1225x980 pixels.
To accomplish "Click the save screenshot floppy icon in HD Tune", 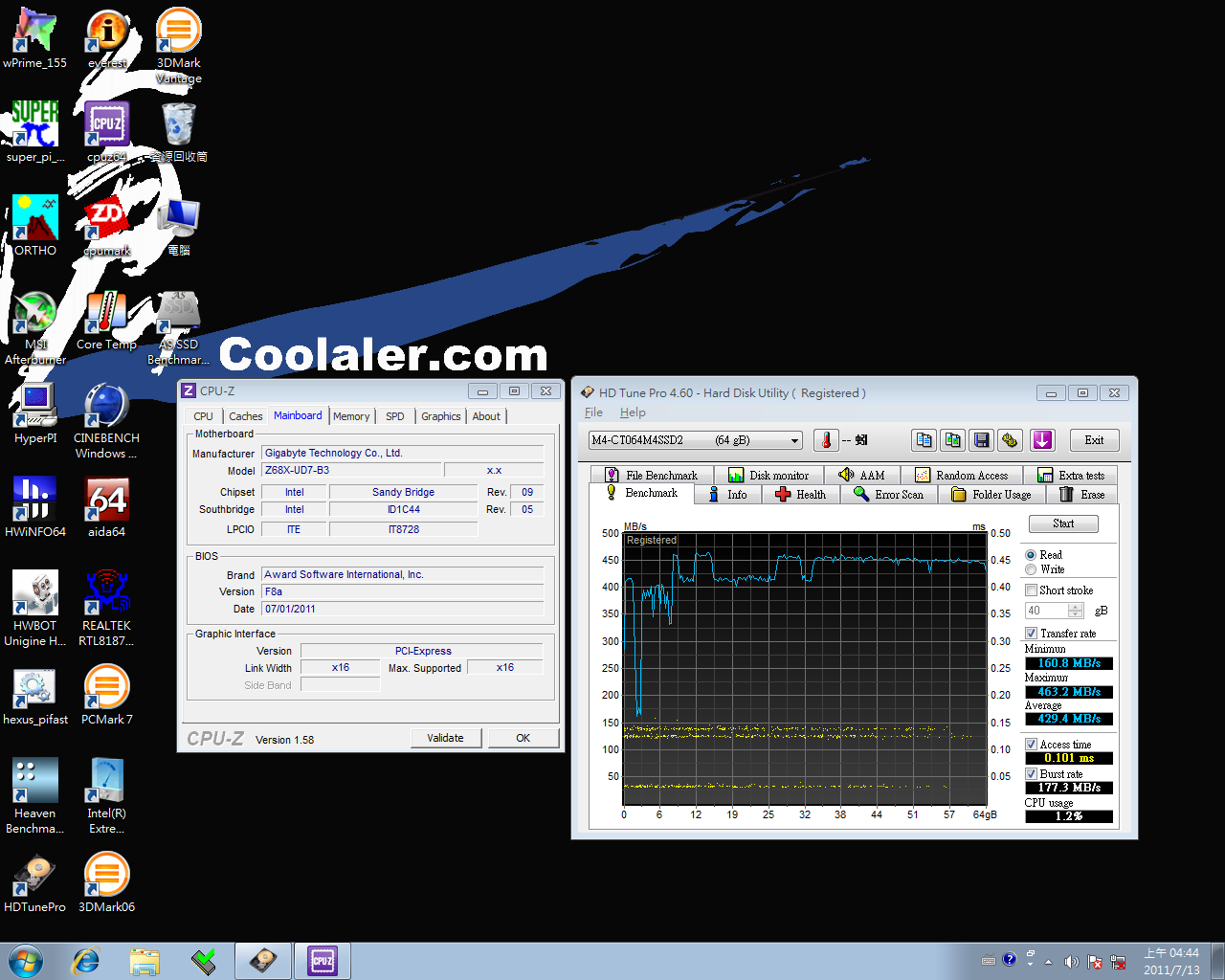I will click(981, 440).
